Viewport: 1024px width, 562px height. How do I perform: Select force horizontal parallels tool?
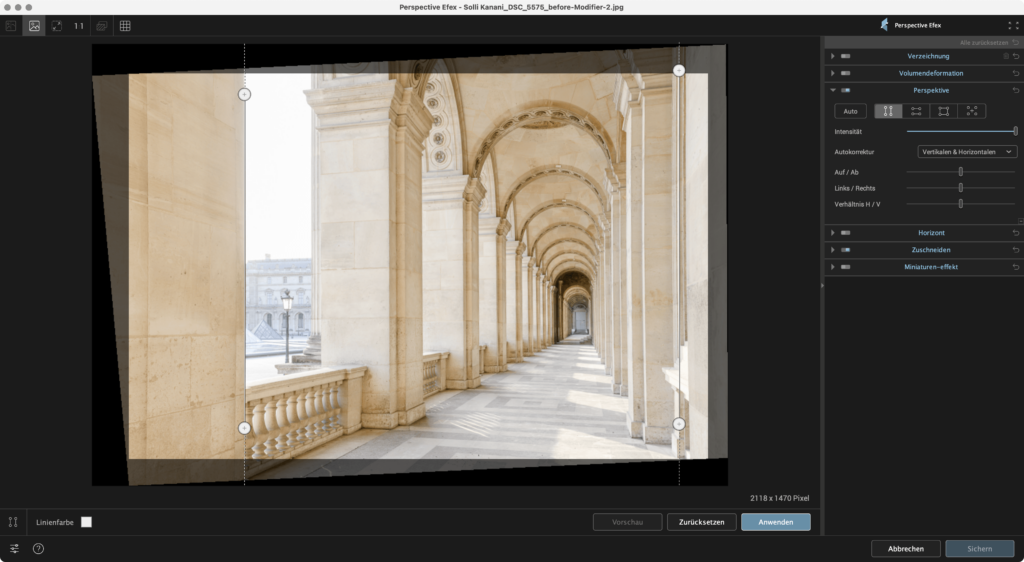[x=916, y=111]
